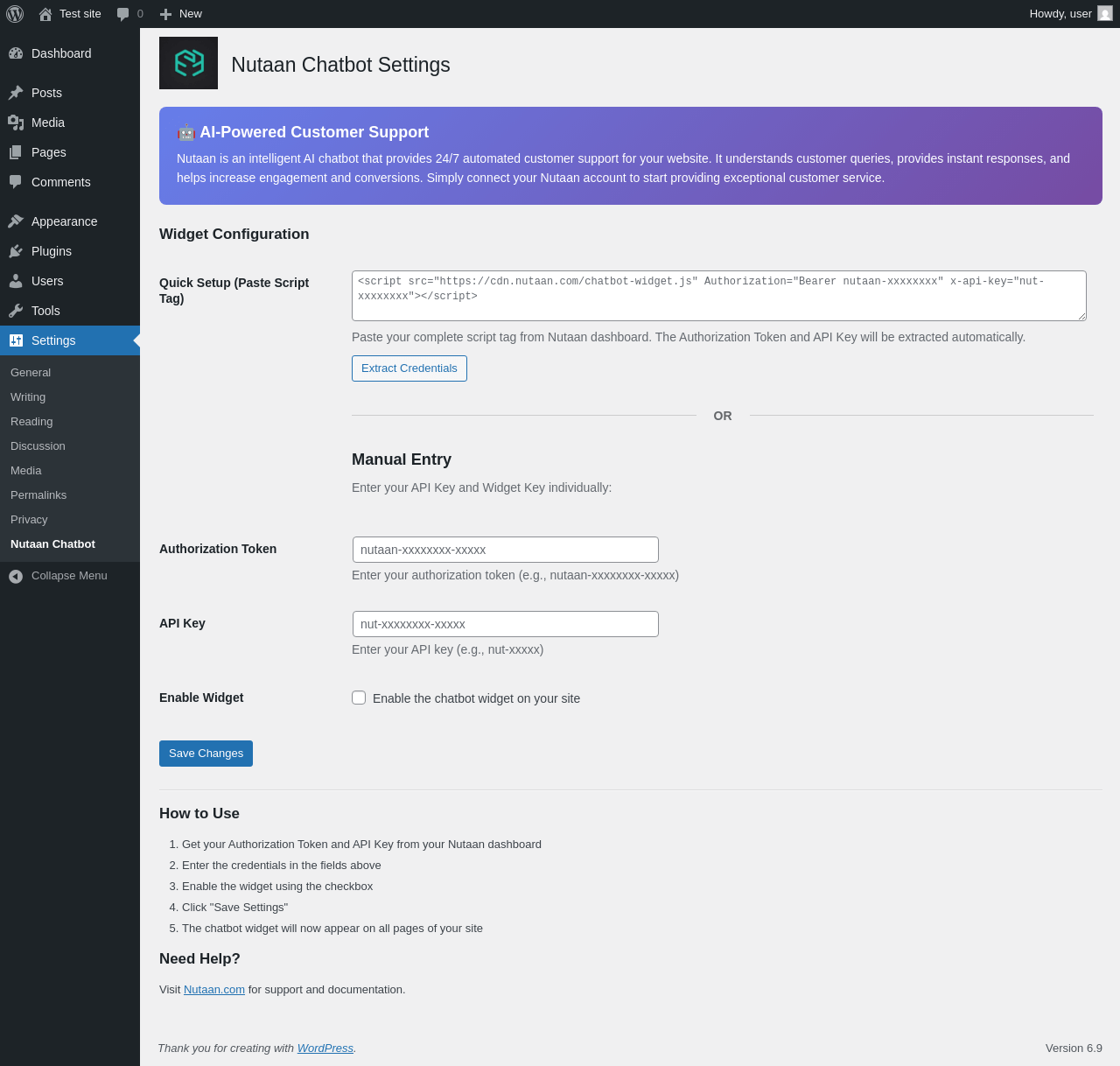1120x1066 pixels.
Task: Click the Tools wrench icon
Action: pos(16,311)
